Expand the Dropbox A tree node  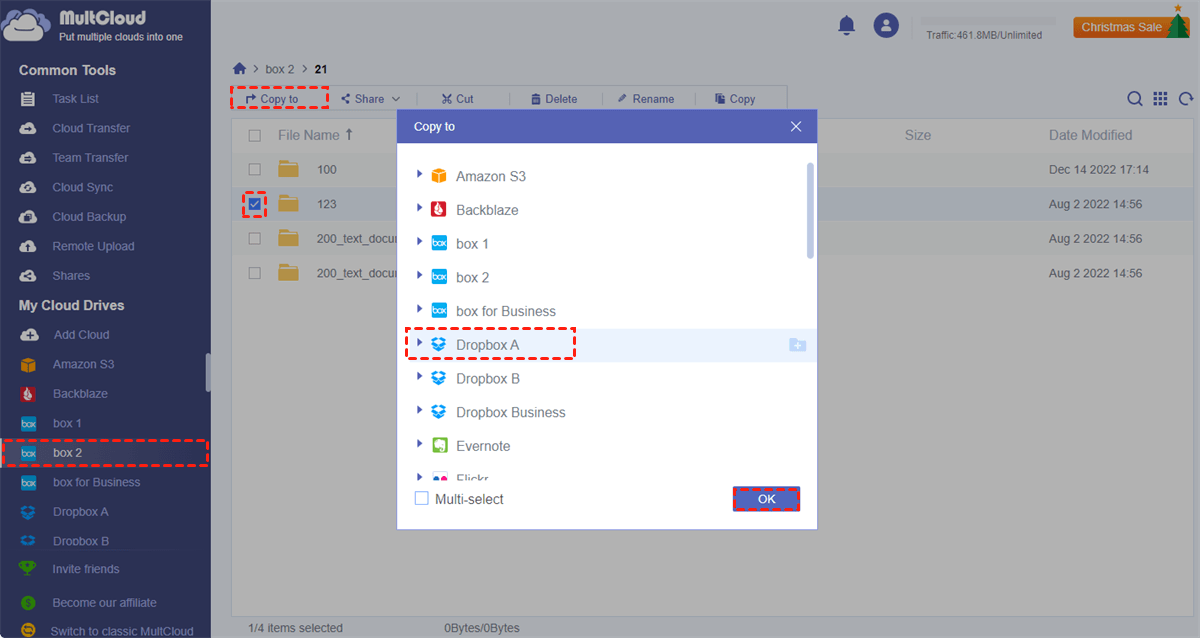[x=419, y=344]
